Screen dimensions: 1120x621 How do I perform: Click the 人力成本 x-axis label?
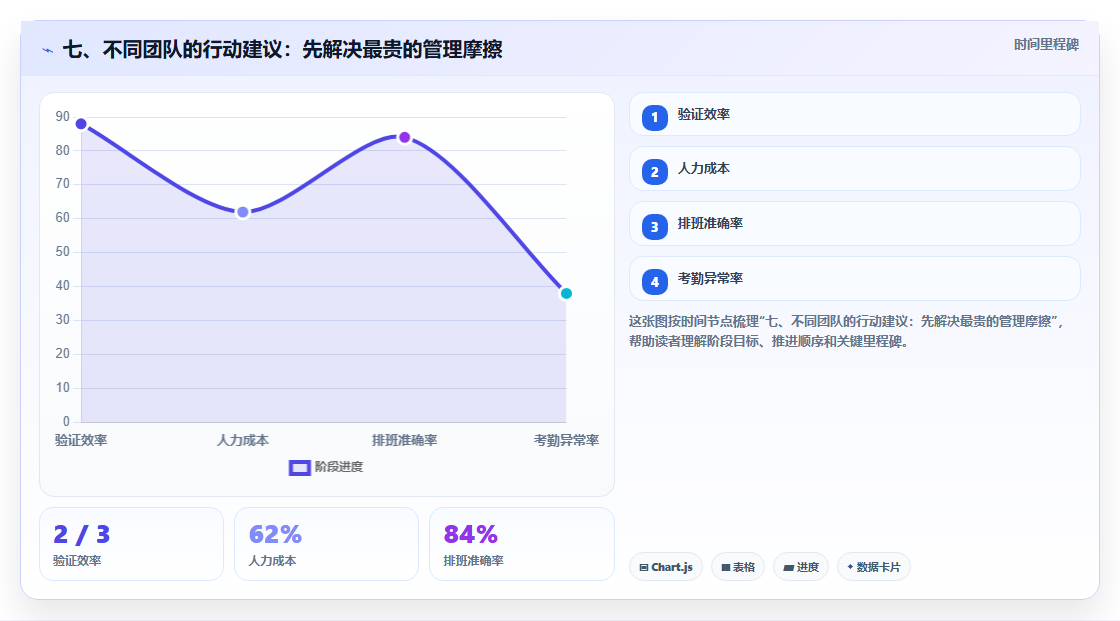[x=243, y=440]
